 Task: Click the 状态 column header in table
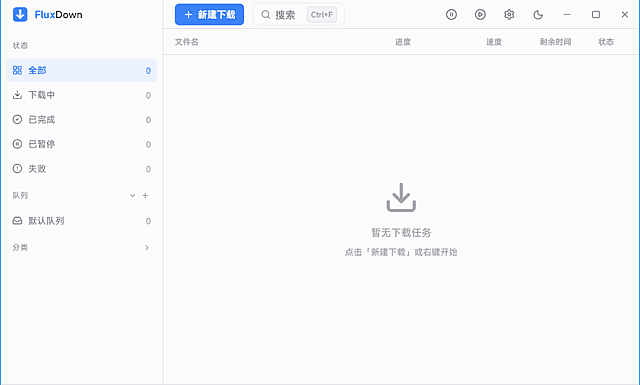click(606, 42)
